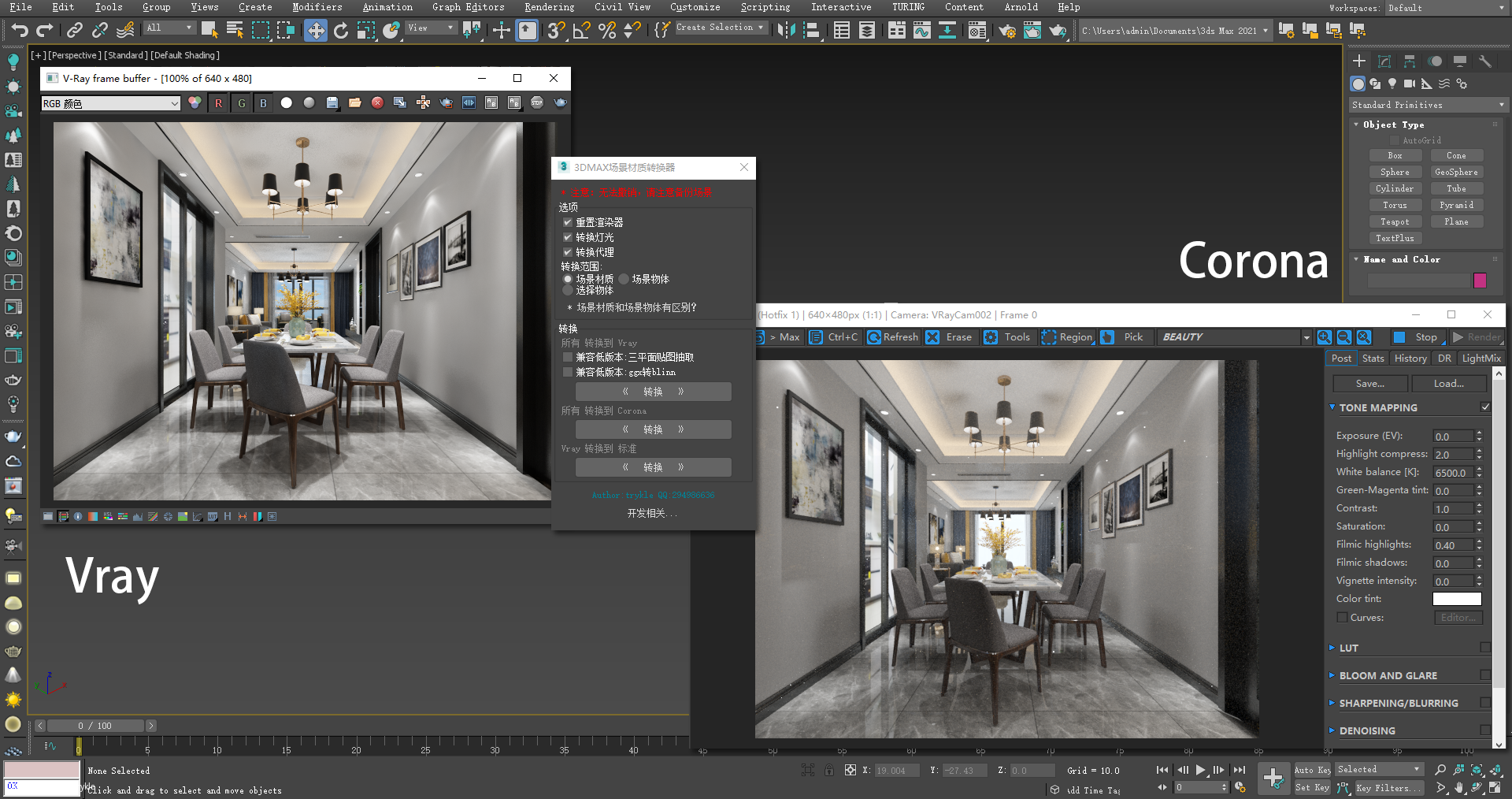Select the Cameras category icon in Create panel
This screenshot has width=1512, height=799.
(x=1410, y=84)
